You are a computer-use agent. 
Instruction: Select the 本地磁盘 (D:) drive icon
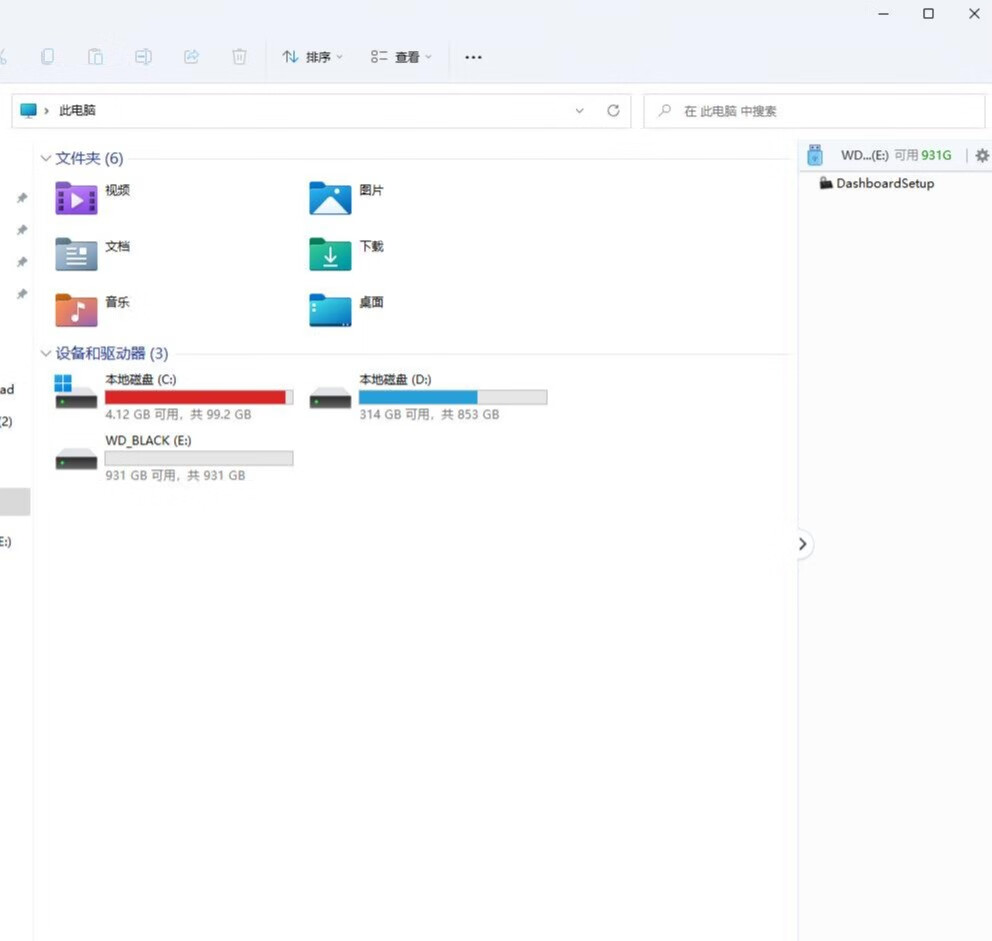pos(330,399)
